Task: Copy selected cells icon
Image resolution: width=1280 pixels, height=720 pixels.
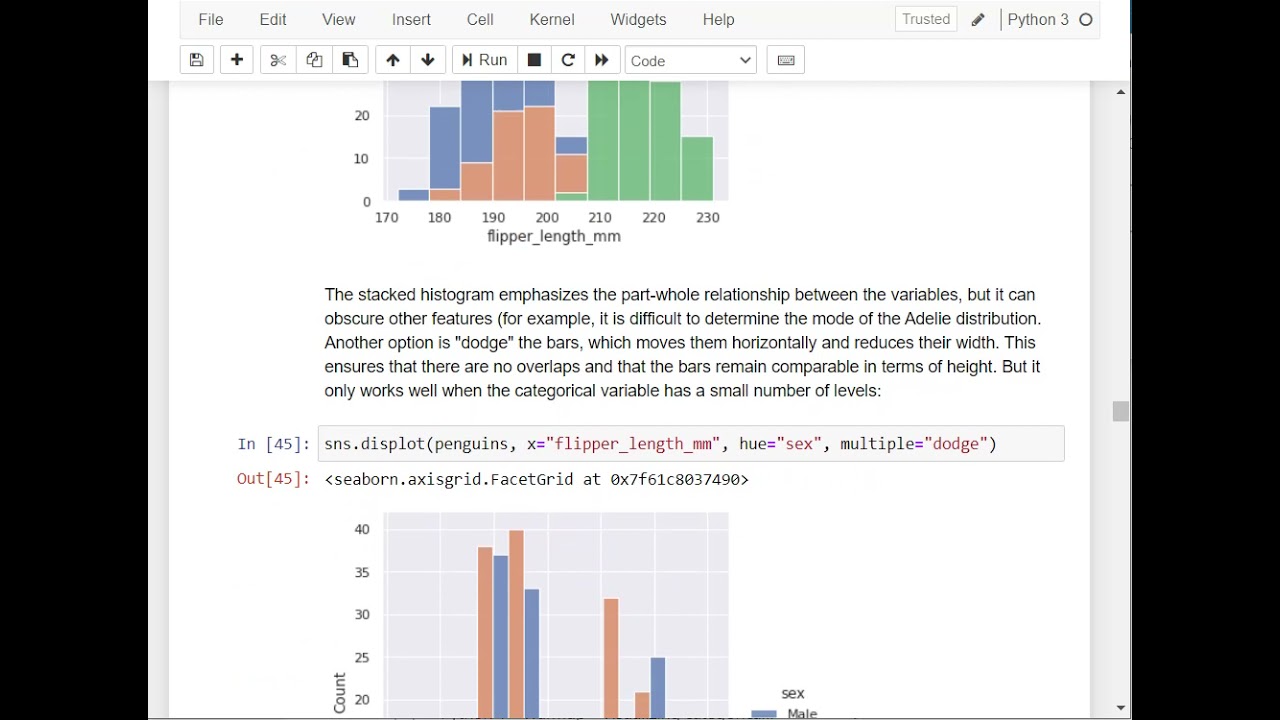Action: [314, 60]
